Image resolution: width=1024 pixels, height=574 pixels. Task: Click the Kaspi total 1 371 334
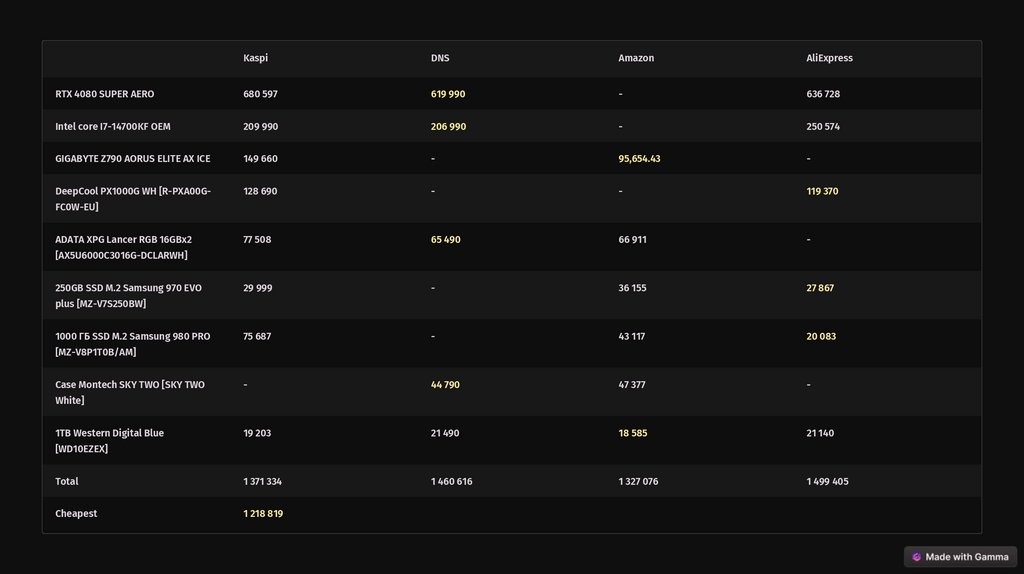click(x=262, y=481)
